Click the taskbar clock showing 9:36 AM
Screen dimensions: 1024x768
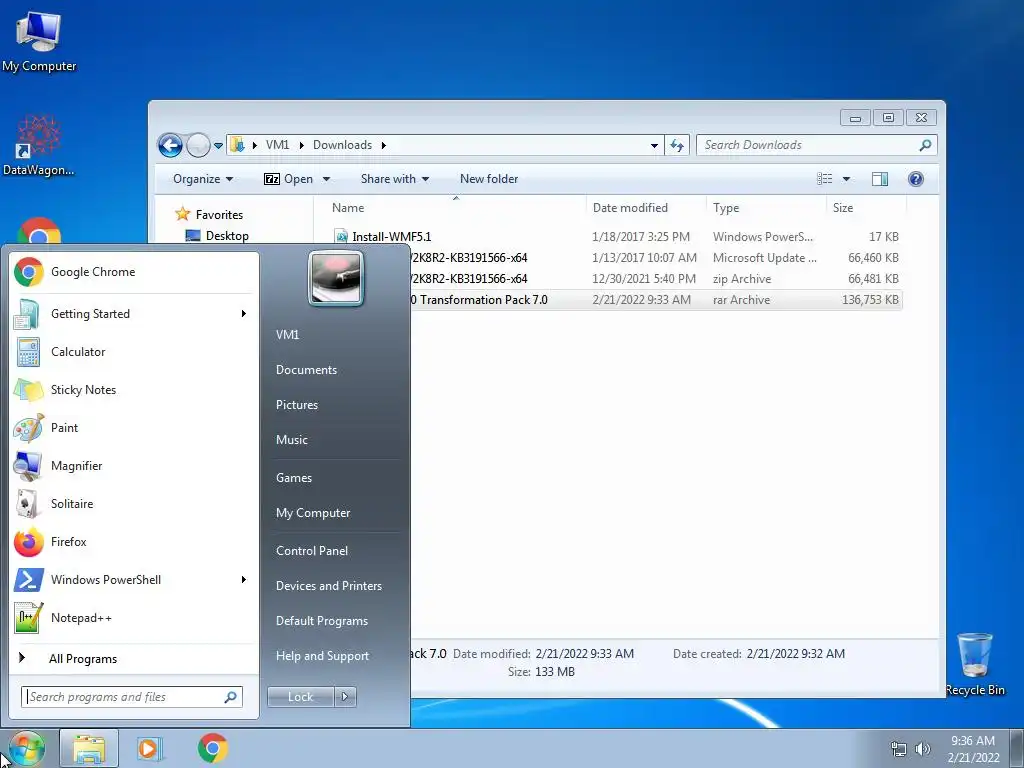coord(973,749)
